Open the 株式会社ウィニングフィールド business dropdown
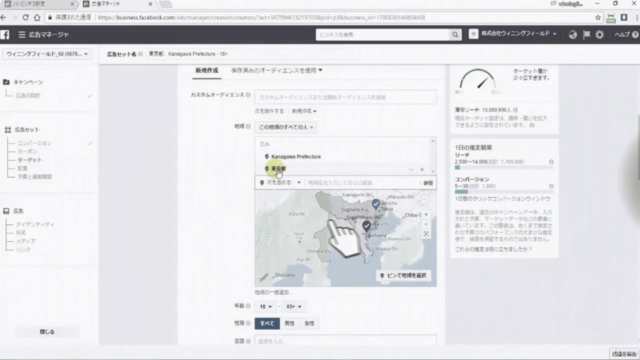The width and height of the screenshot is (640, 360). click(x=513, y=34)
